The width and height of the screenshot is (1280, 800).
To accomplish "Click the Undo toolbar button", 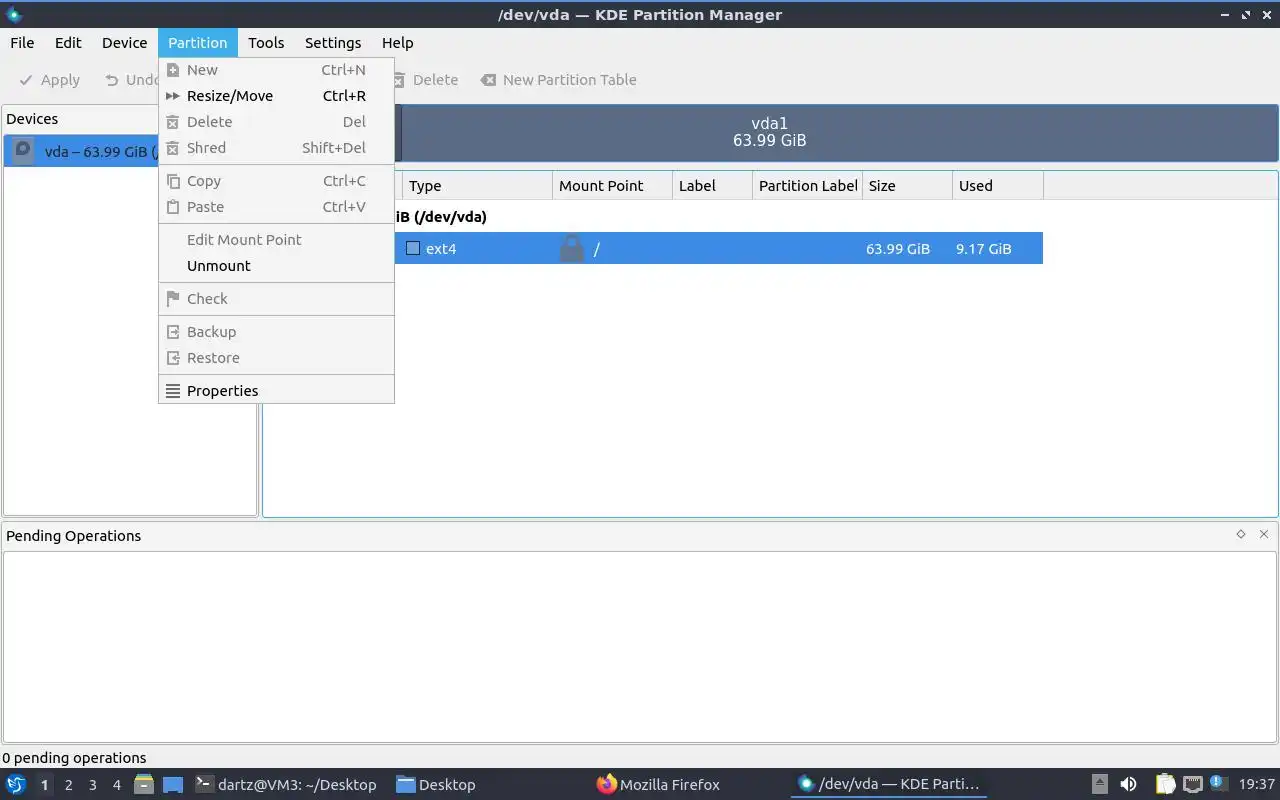I will [x=131, y=80].
